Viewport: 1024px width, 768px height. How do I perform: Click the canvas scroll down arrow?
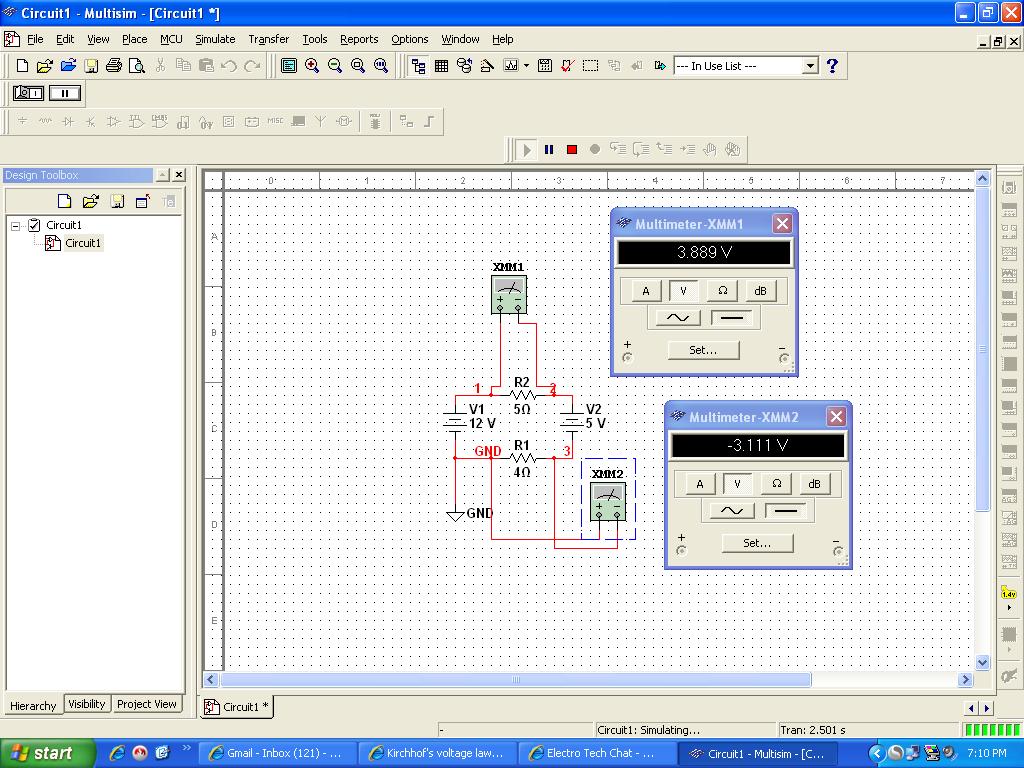pos(982,662)
